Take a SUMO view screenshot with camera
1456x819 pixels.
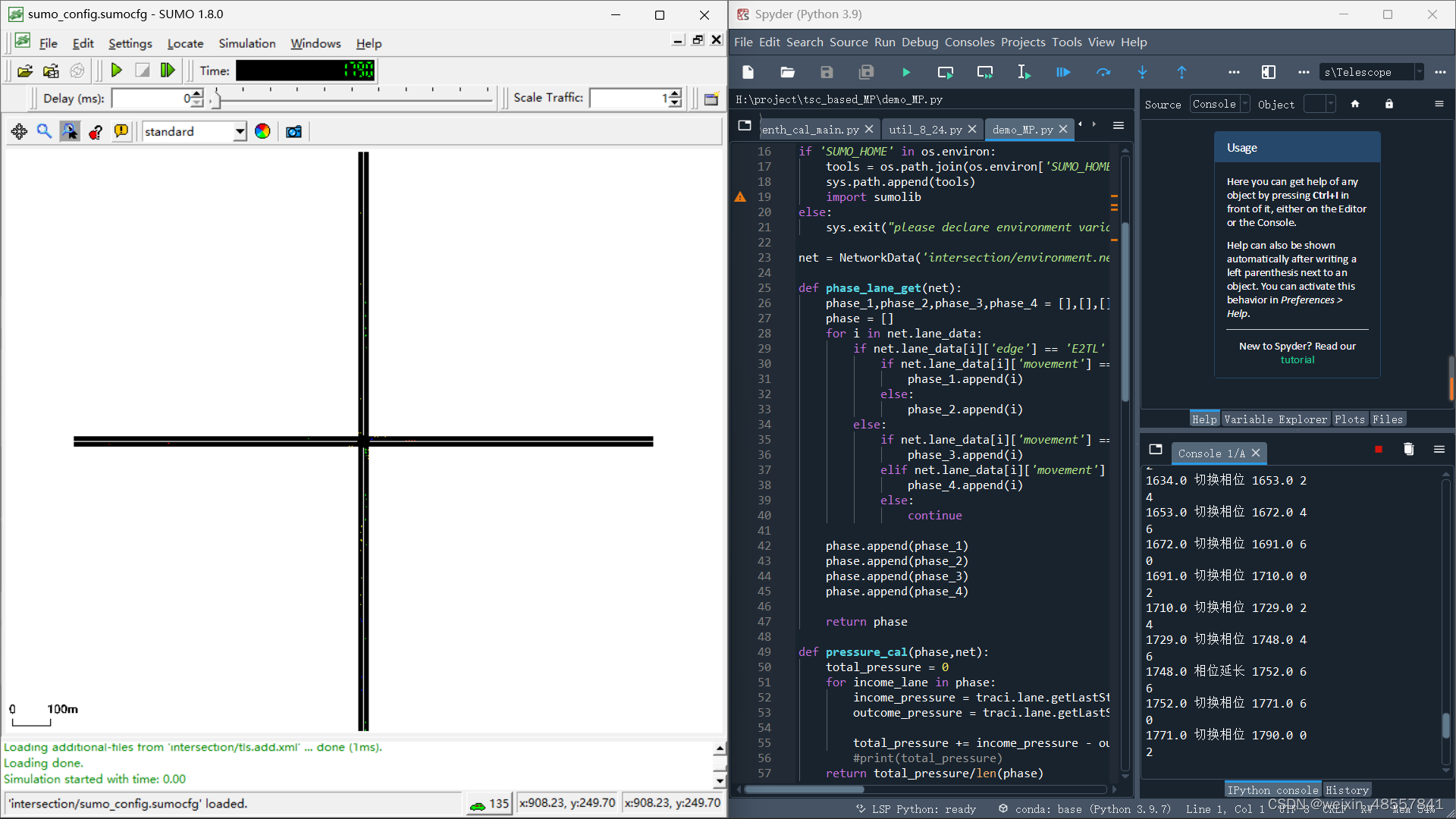(x=293, y=131)
